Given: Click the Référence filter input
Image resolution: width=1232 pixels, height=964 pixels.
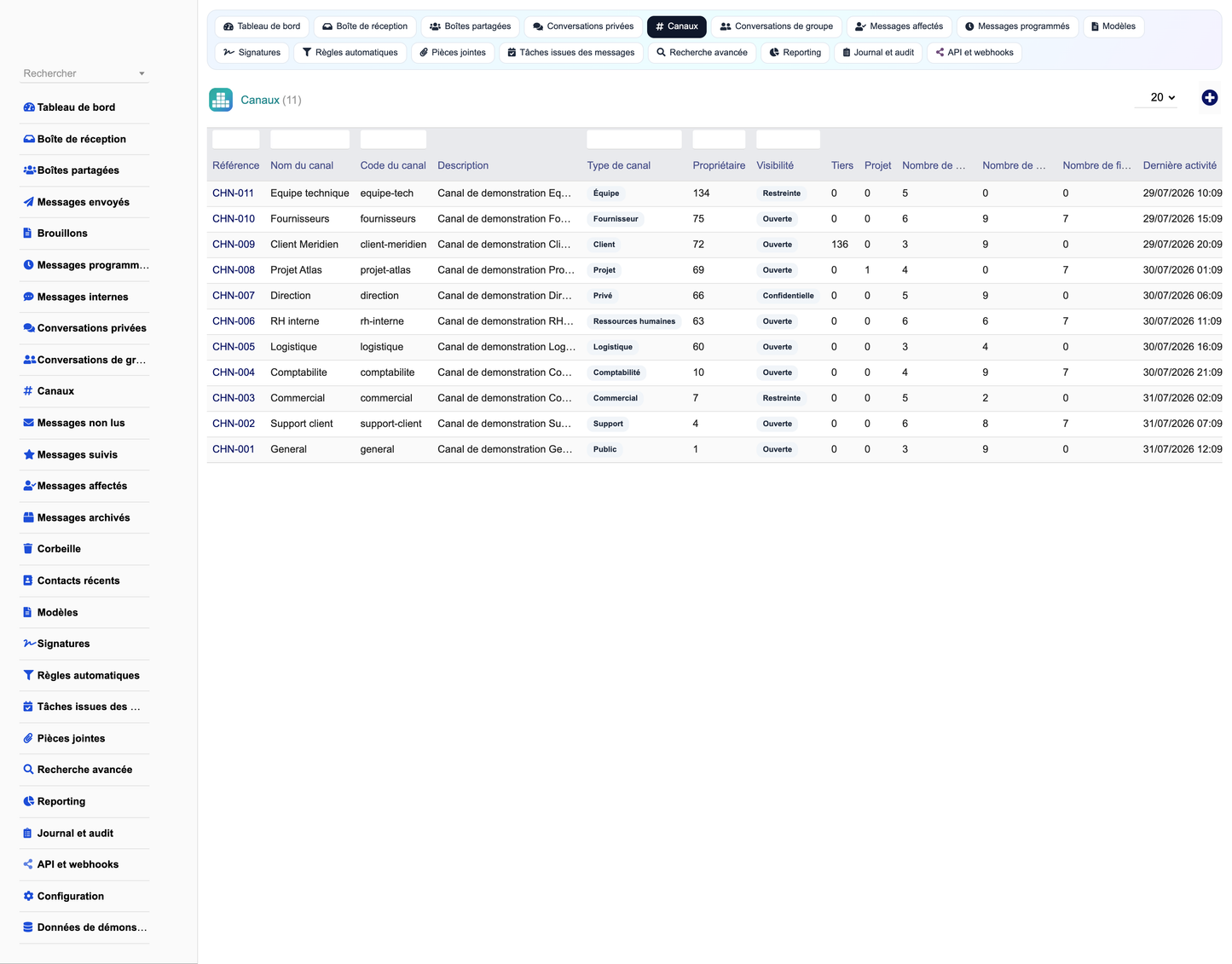Looking at the screenshot, I should coord(236,139).
